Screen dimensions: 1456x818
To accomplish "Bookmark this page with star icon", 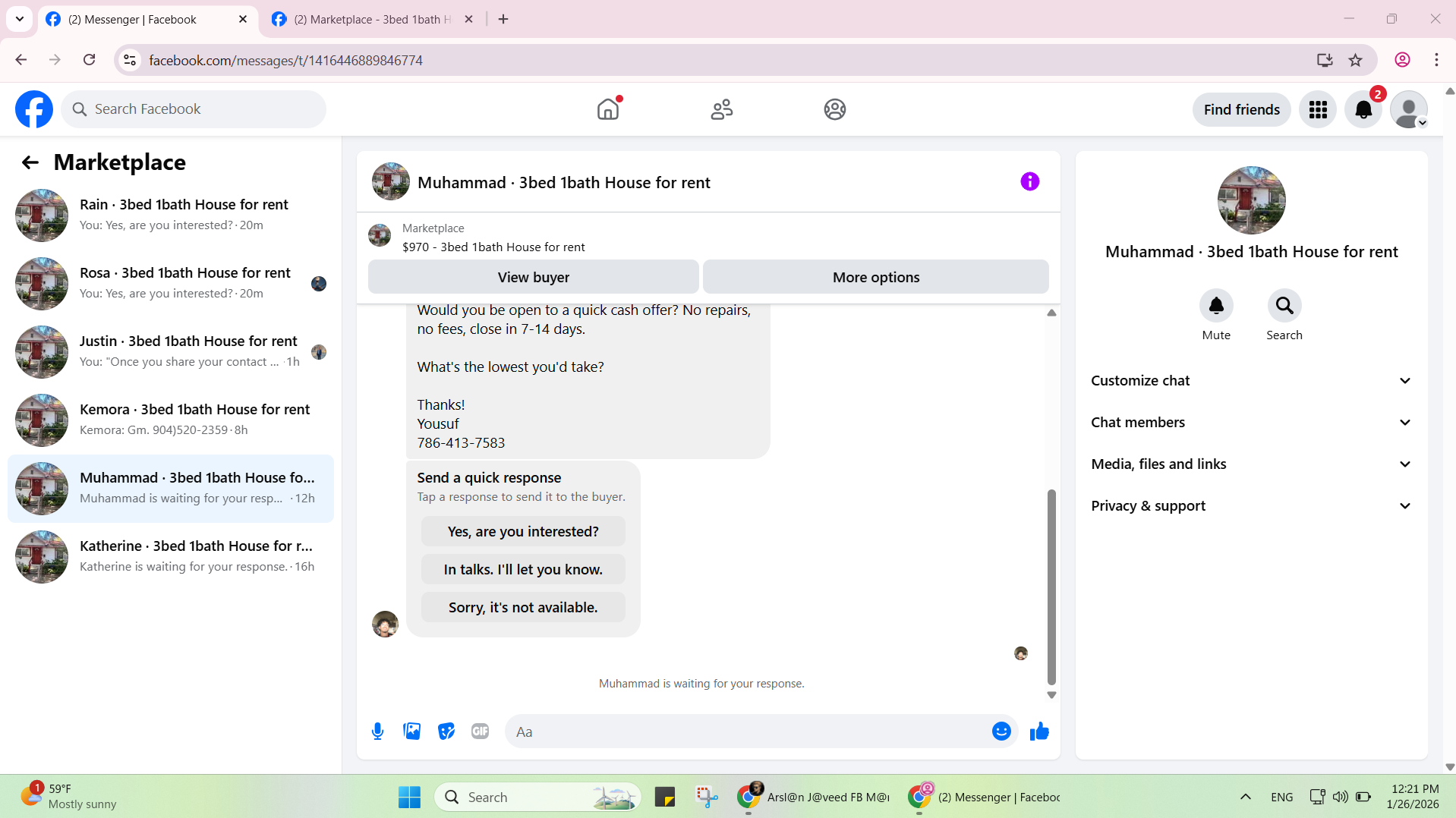I will 1356,60.
